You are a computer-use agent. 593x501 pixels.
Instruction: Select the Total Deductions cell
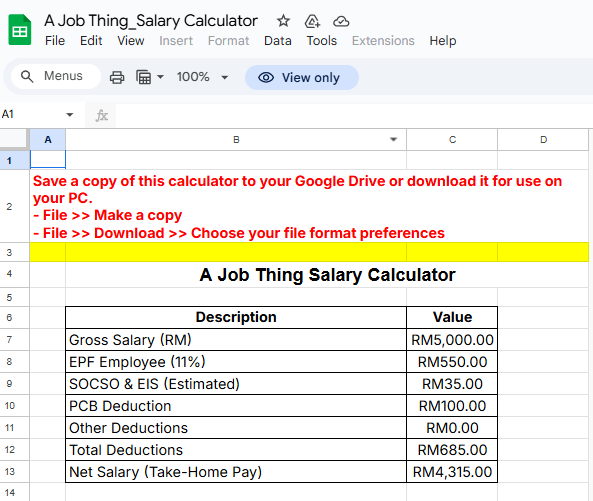coord(236,450)
